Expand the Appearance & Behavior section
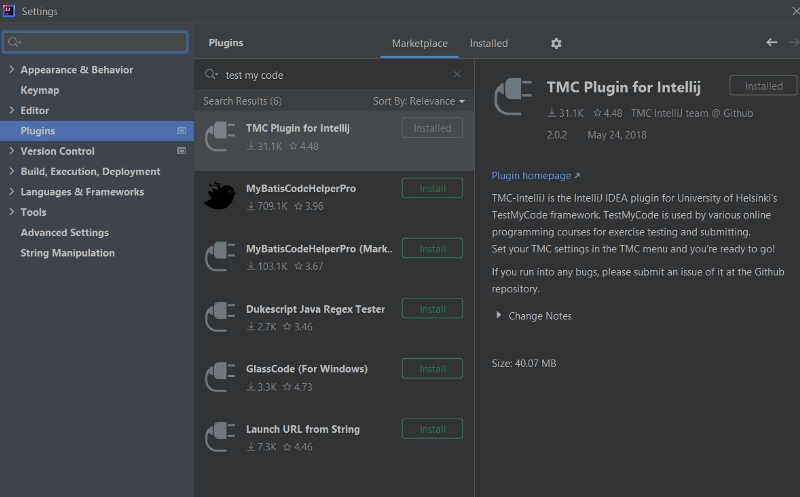The height and width of the screenshot is (497, 800). 11,70
